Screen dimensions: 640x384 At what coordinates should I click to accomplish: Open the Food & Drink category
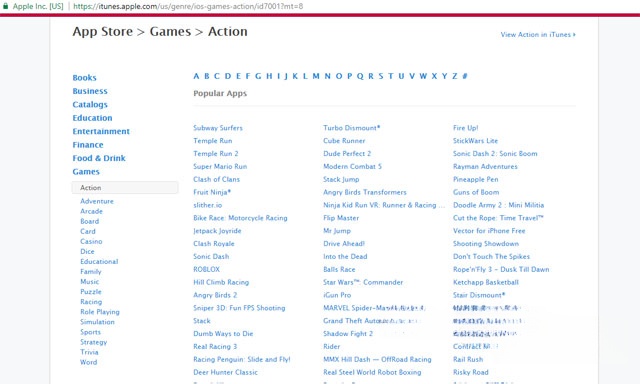pos(99,158)
